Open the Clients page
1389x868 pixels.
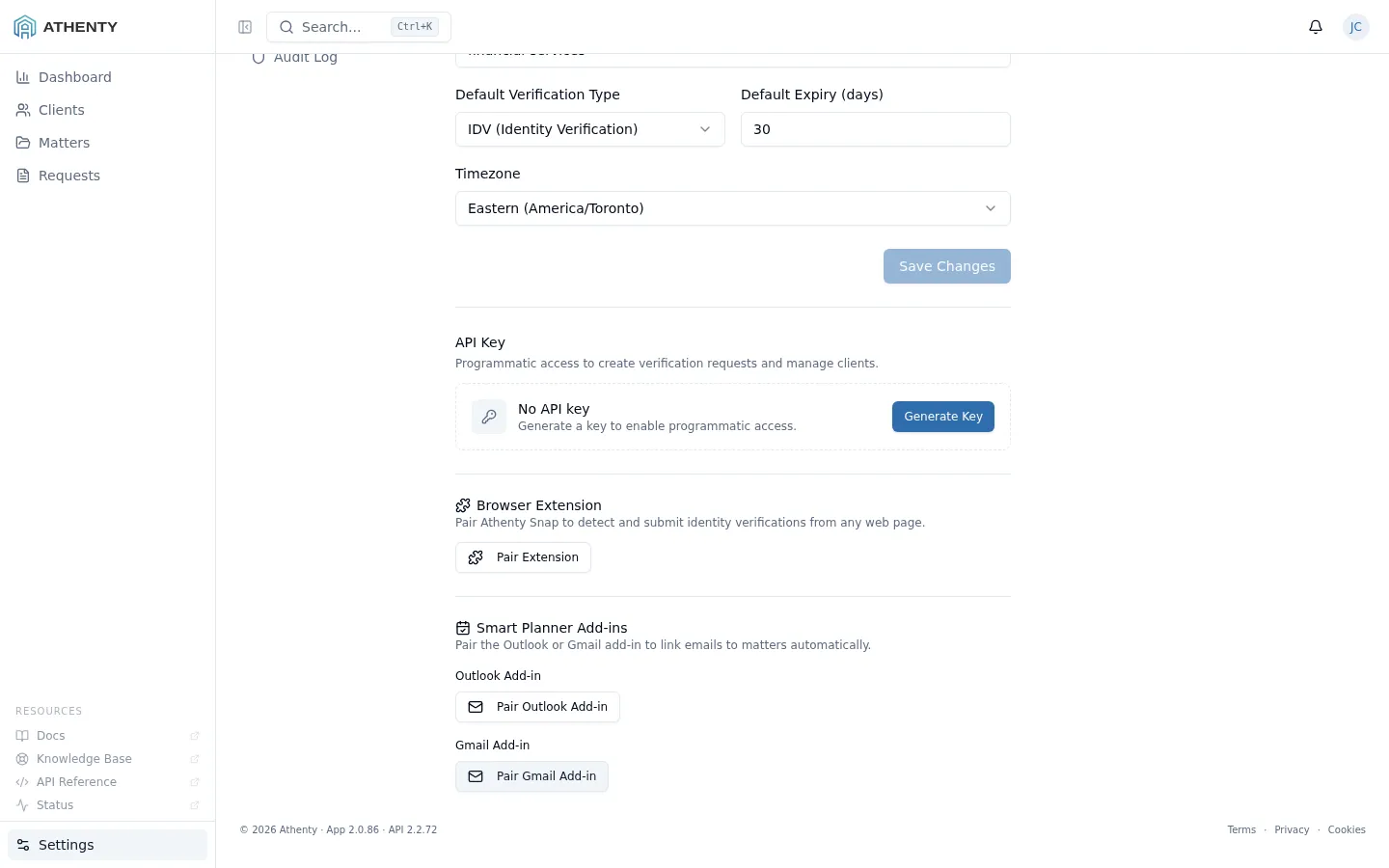[x=107, y=110]
